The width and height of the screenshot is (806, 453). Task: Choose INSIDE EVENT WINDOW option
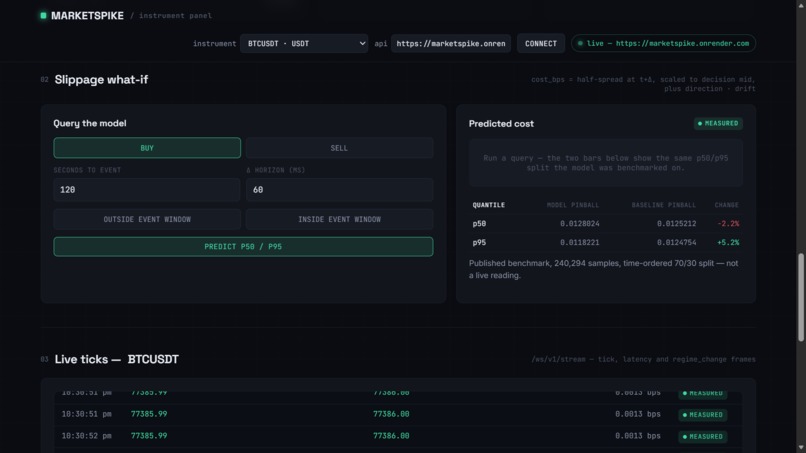[339, 220]
